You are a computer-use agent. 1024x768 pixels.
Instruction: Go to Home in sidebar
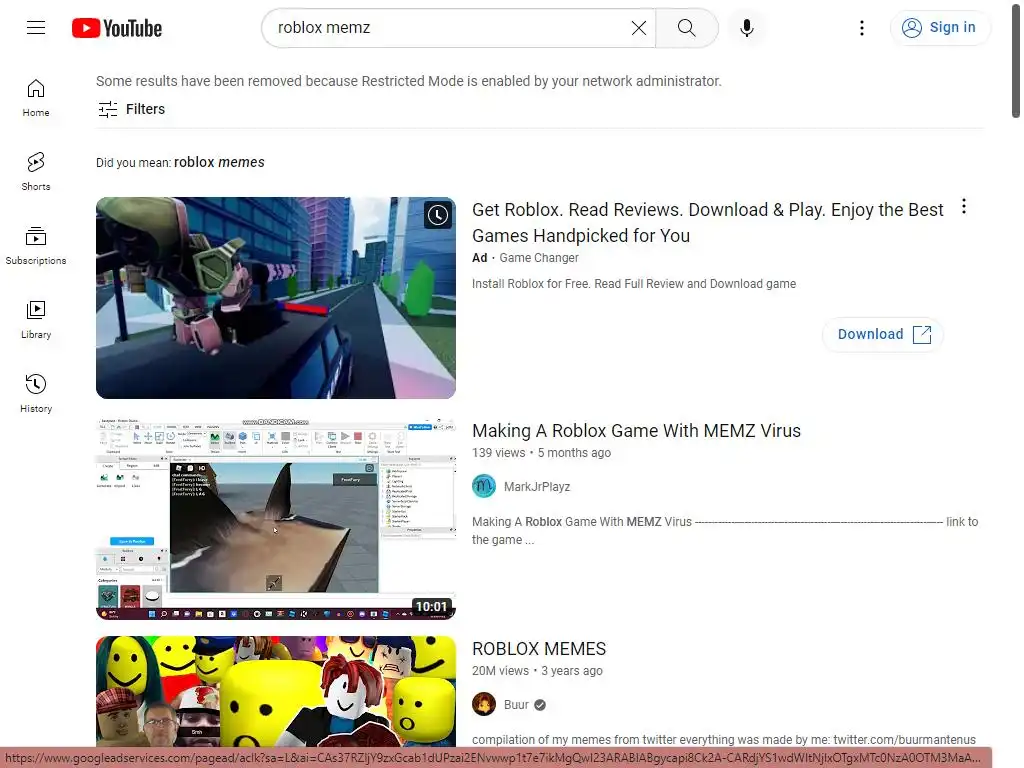[36, 98]
